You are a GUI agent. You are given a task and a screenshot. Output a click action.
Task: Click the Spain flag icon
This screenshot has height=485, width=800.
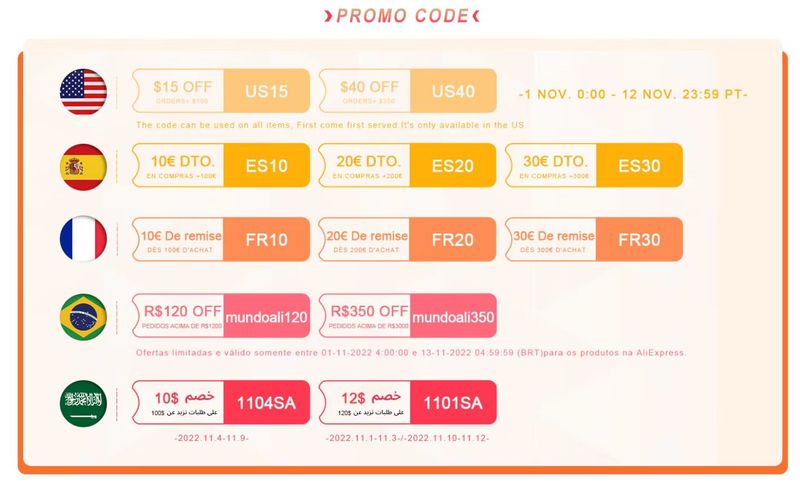coord(83,167)
